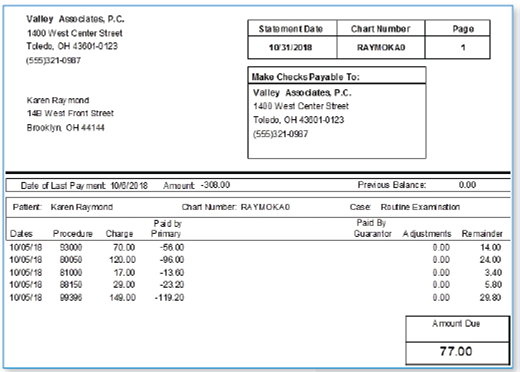
Task: Click chart number RAYMOKA0 in header table
Action: coord(381,48)
